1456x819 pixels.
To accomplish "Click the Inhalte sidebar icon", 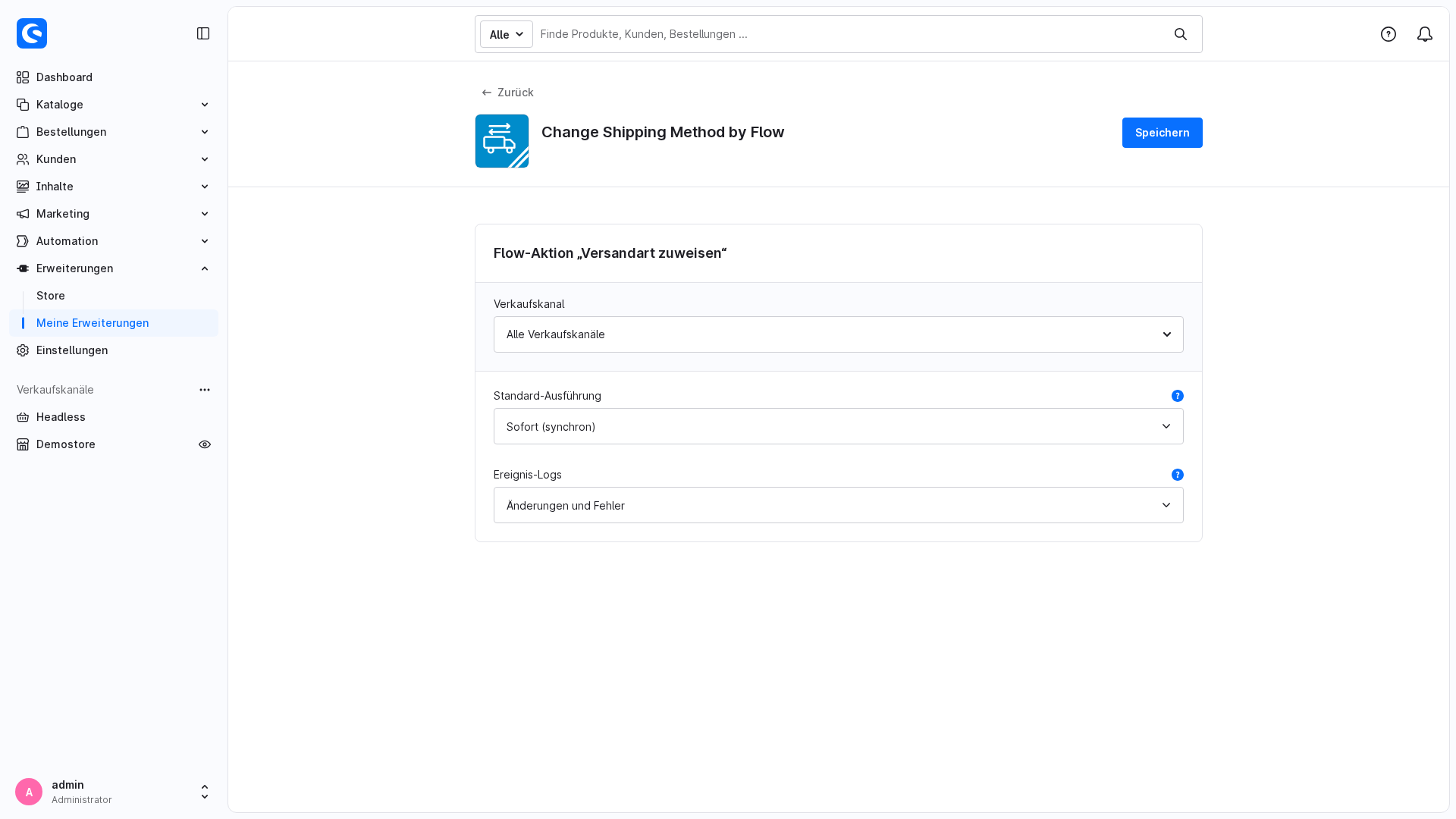I will [x=23, y=187].
